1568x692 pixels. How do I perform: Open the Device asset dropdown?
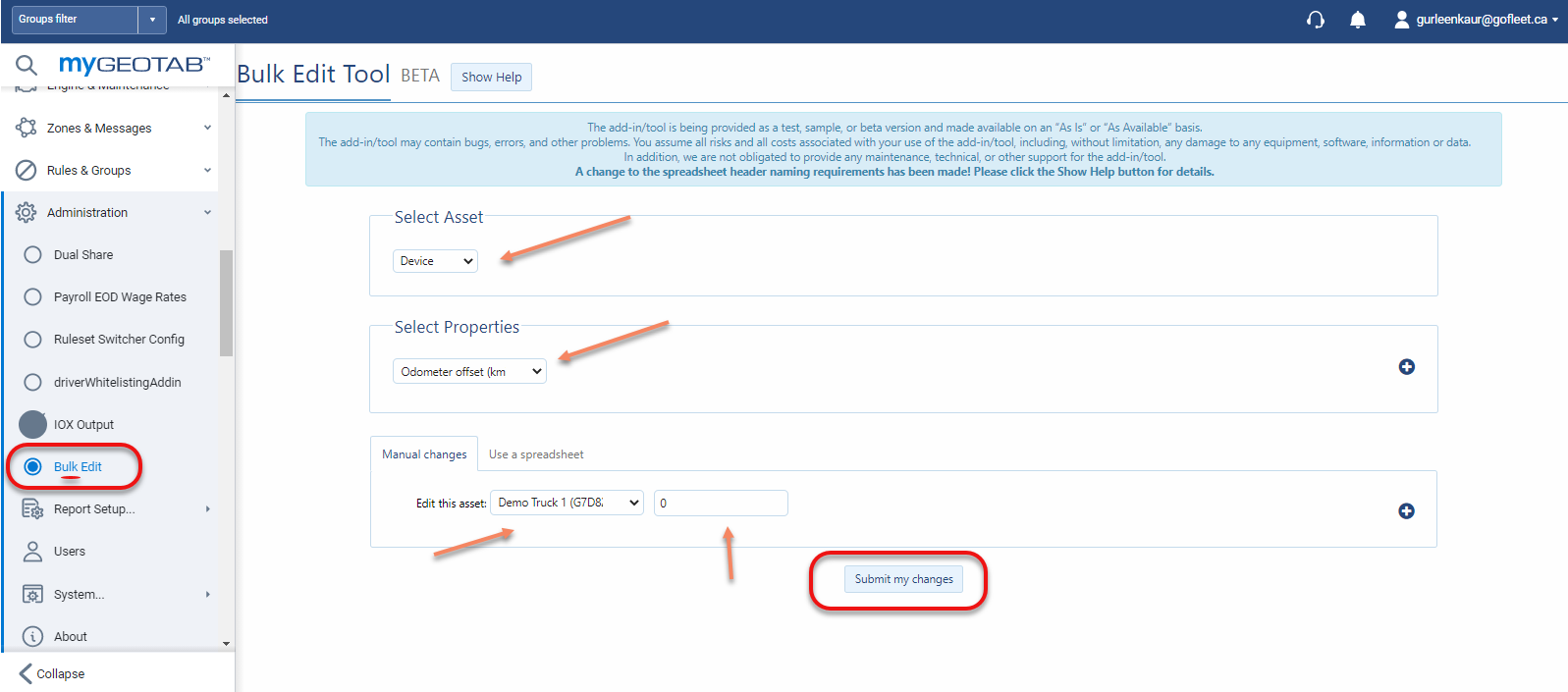435,261
